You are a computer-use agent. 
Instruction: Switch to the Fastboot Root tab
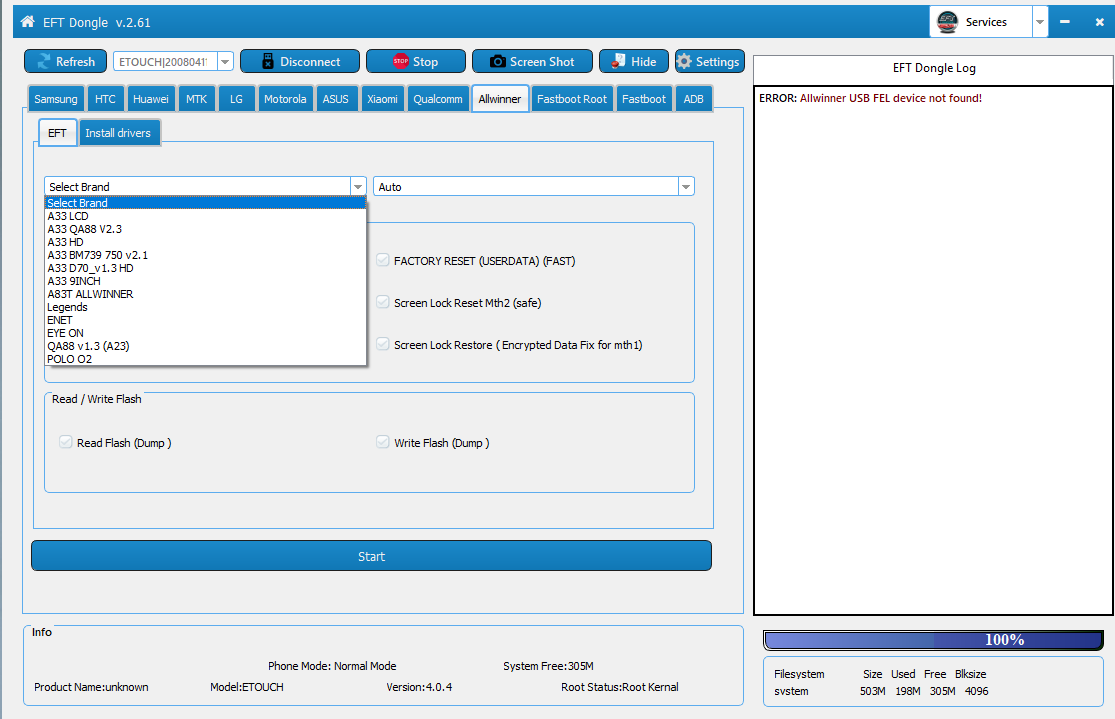click(x=572, y=99)
